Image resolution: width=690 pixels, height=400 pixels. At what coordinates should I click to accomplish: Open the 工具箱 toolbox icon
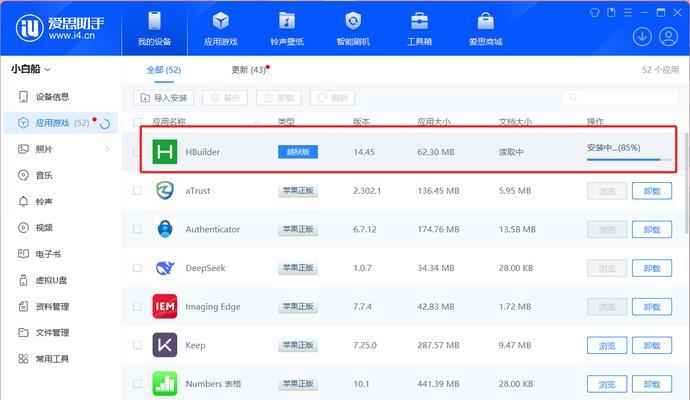[419, 21]
